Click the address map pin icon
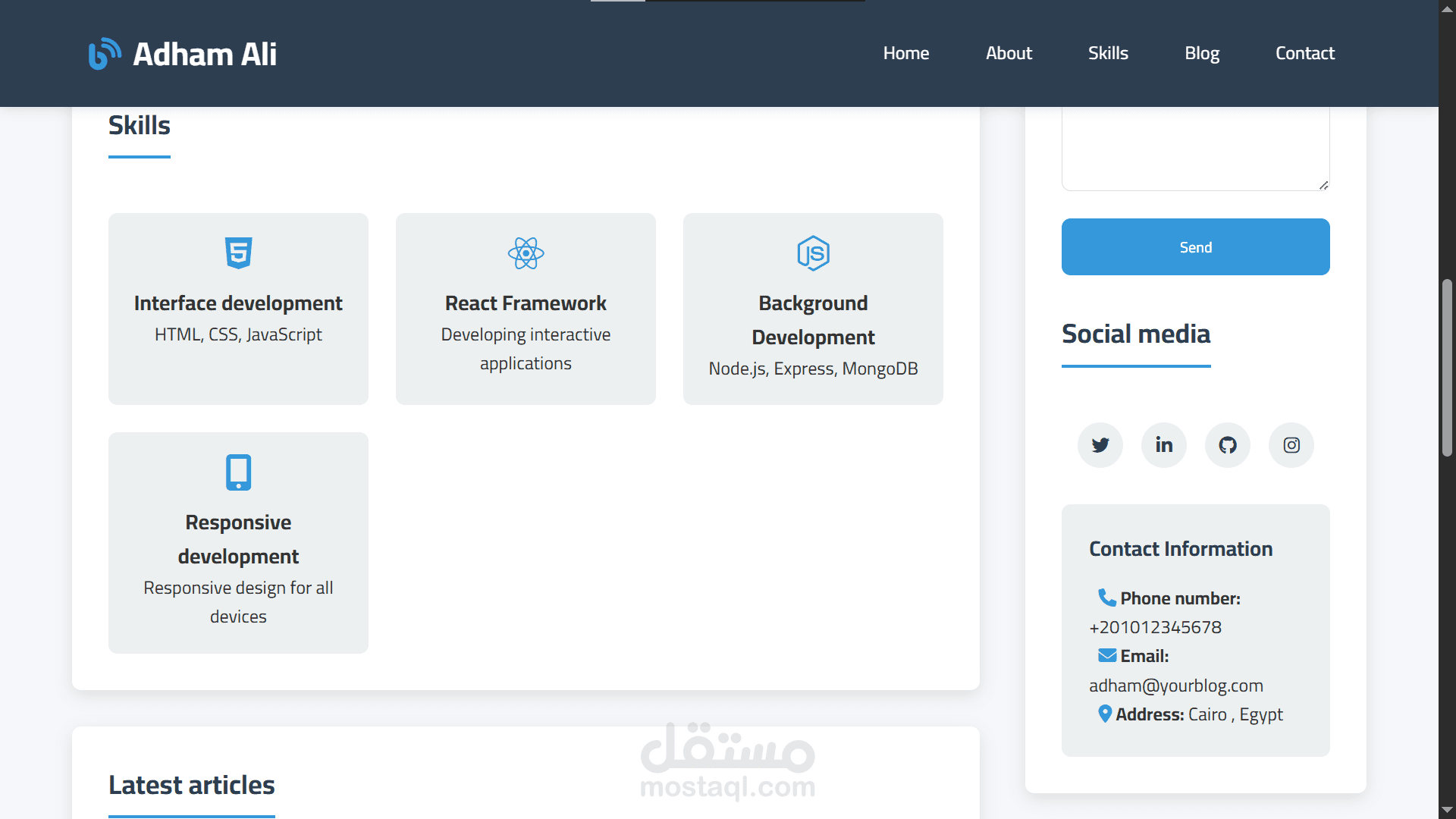1456x819 pixels. (x=1105, y=714)
